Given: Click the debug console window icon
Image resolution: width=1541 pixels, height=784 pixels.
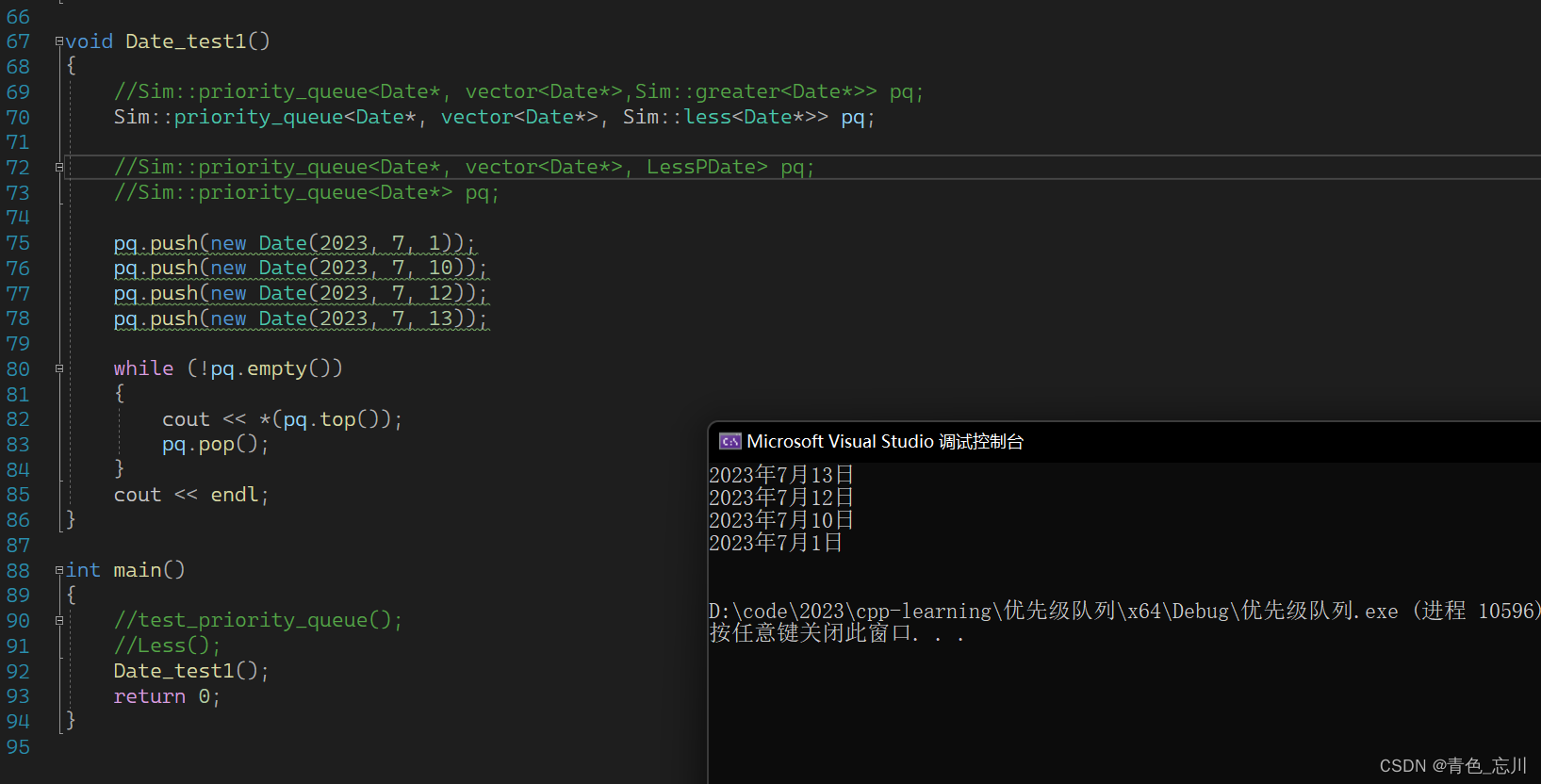Looking at the screenshot, I should click(x=730, y=441).
